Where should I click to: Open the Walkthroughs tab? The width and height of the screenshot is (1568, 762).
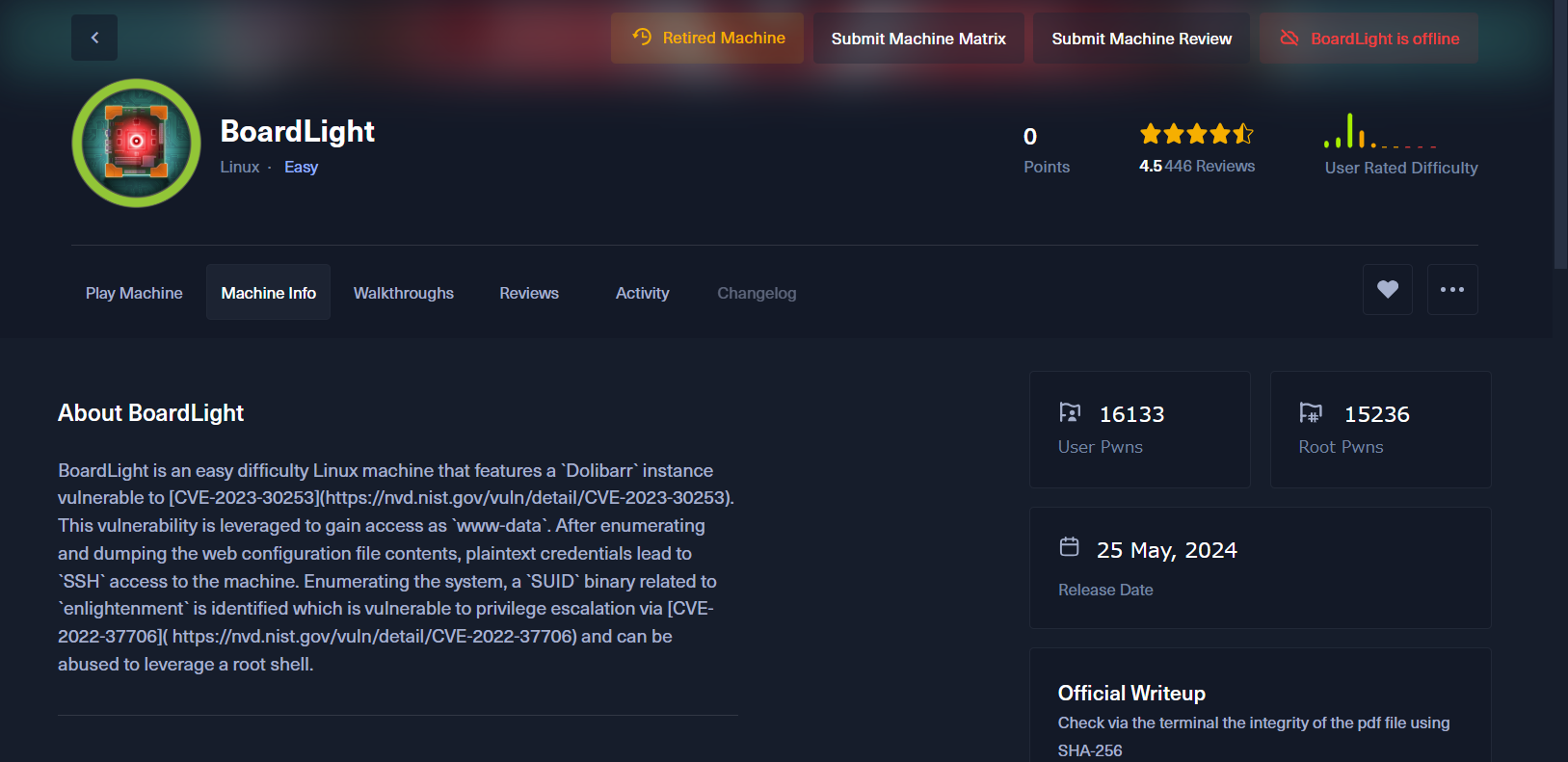[x=404, y=293]
